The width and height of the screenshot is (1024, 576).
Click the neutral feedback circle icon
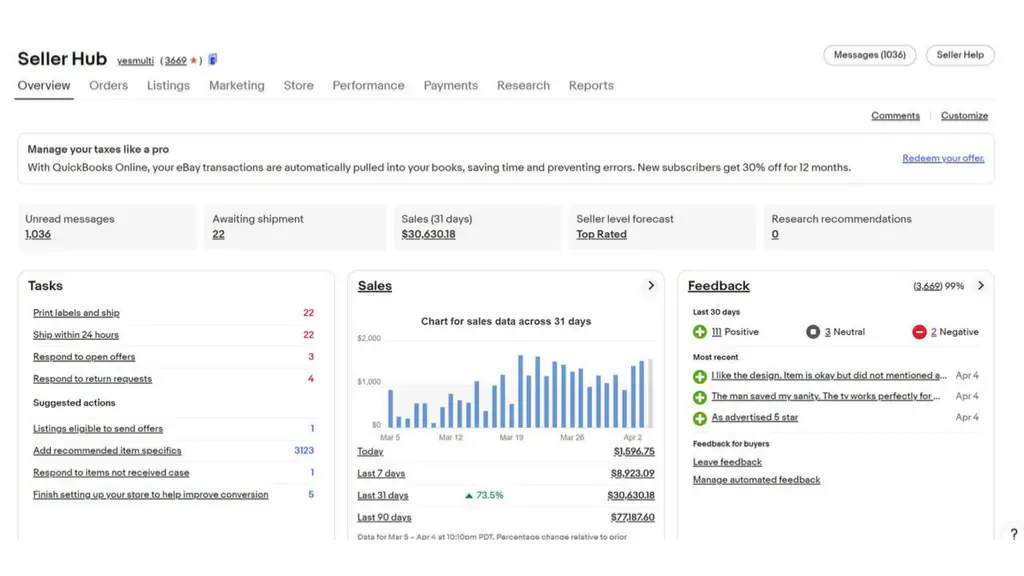point(812,332)
